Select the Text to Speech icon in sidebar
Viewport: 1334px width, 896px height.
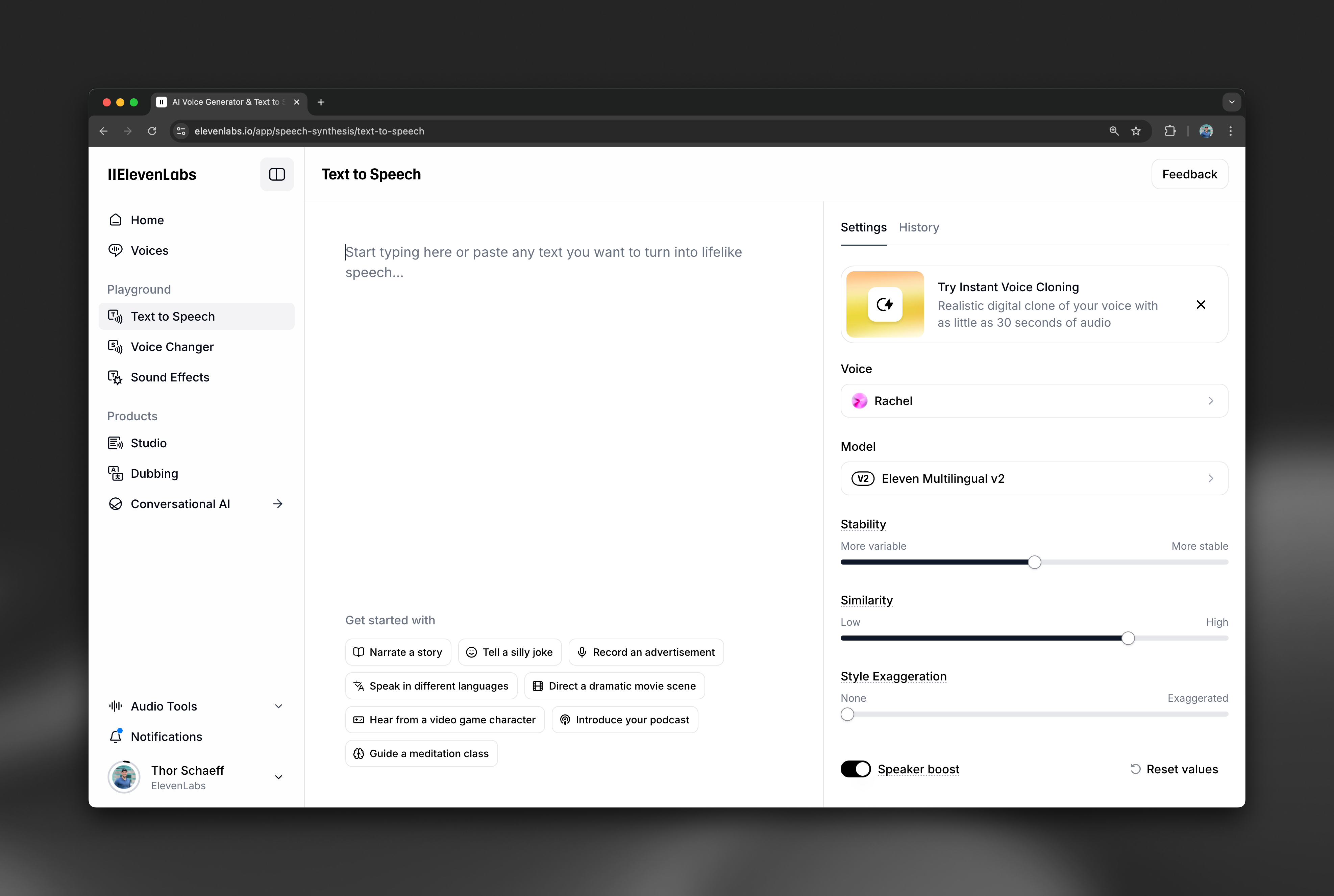[x=116, y=316]
